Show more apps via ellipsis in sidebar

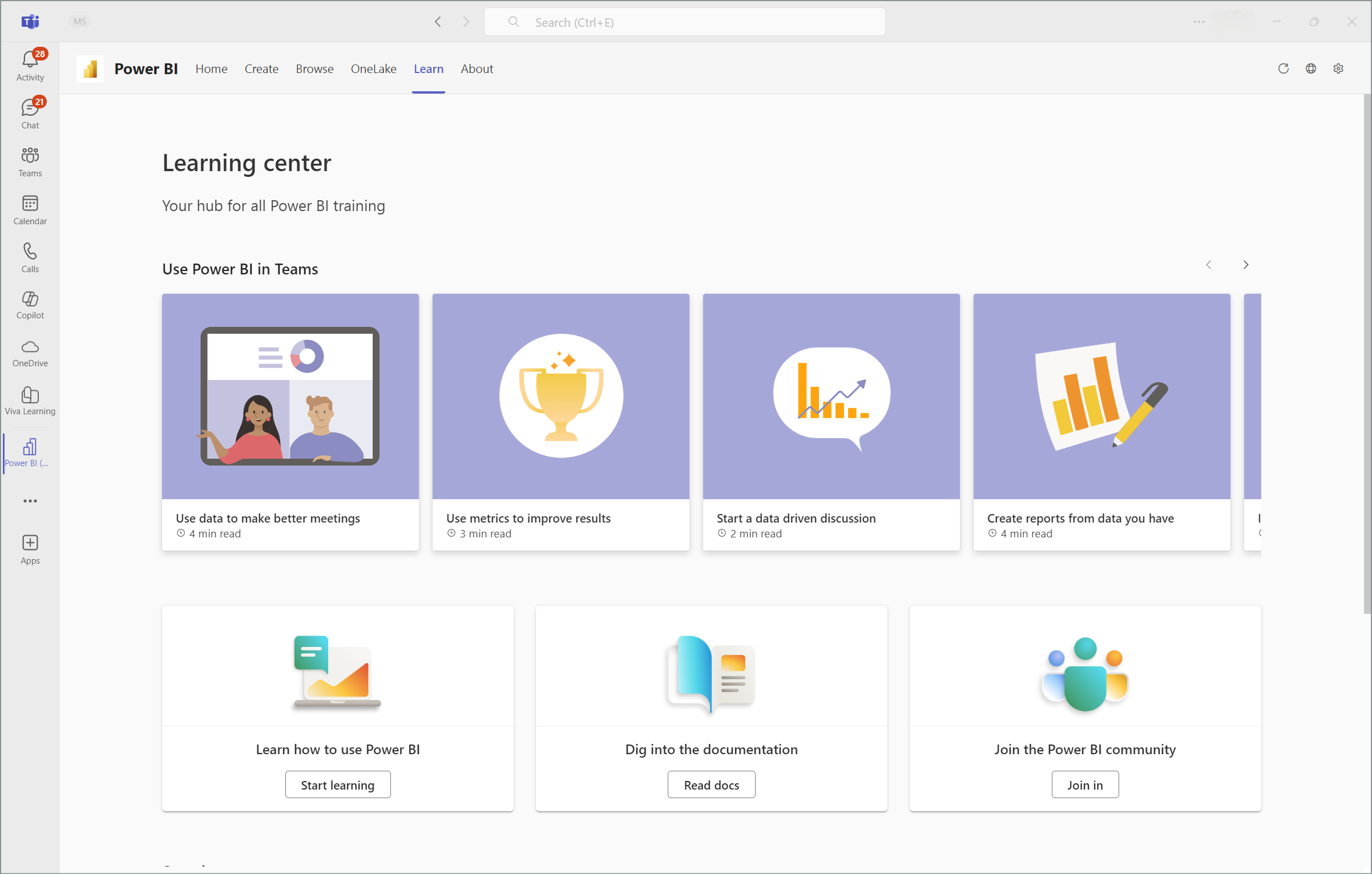(30, 501)
